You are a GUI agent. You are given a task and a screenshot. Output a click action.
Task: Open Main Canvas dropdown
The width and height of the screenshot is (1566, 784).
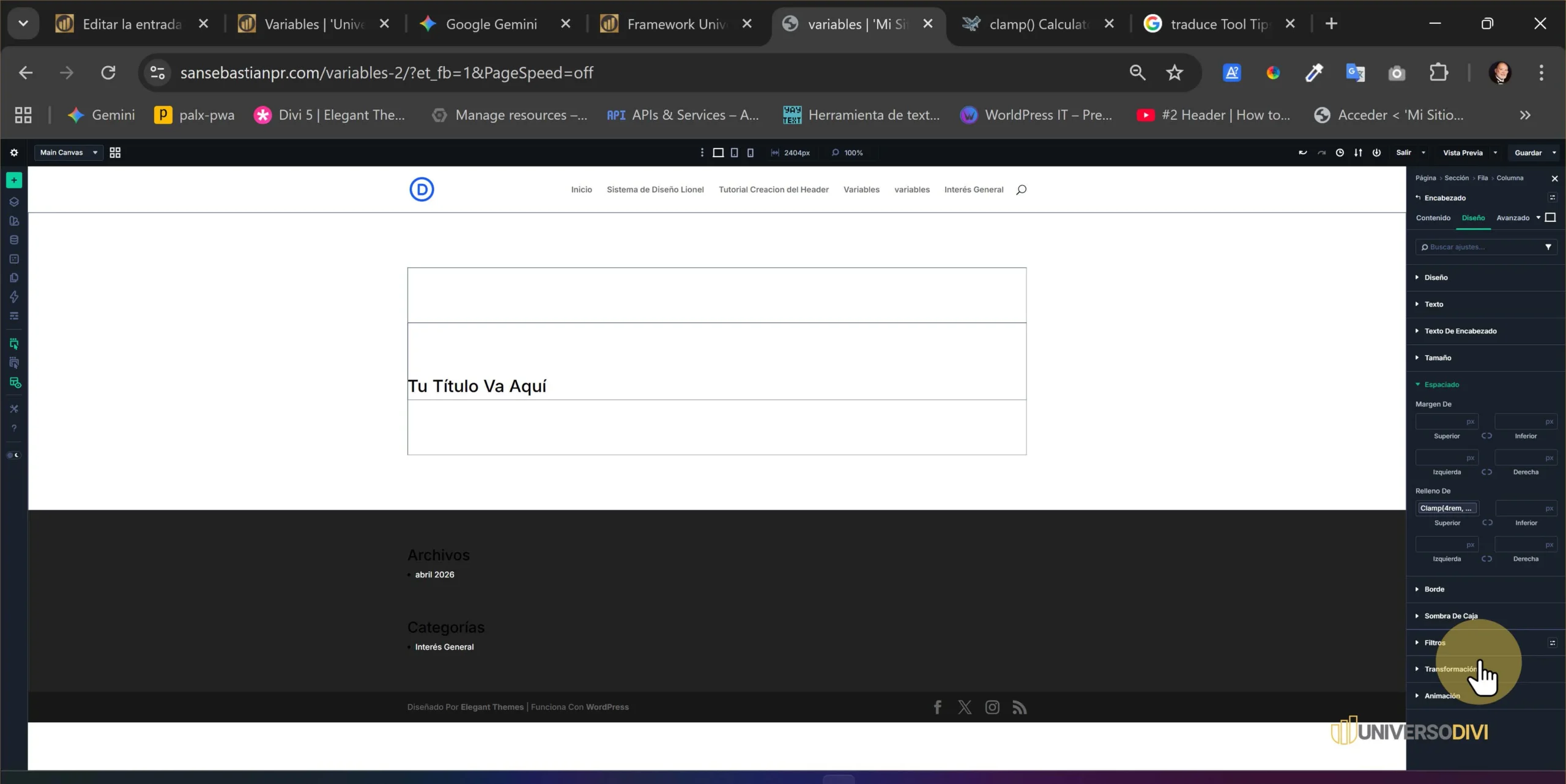click(69, 153)
